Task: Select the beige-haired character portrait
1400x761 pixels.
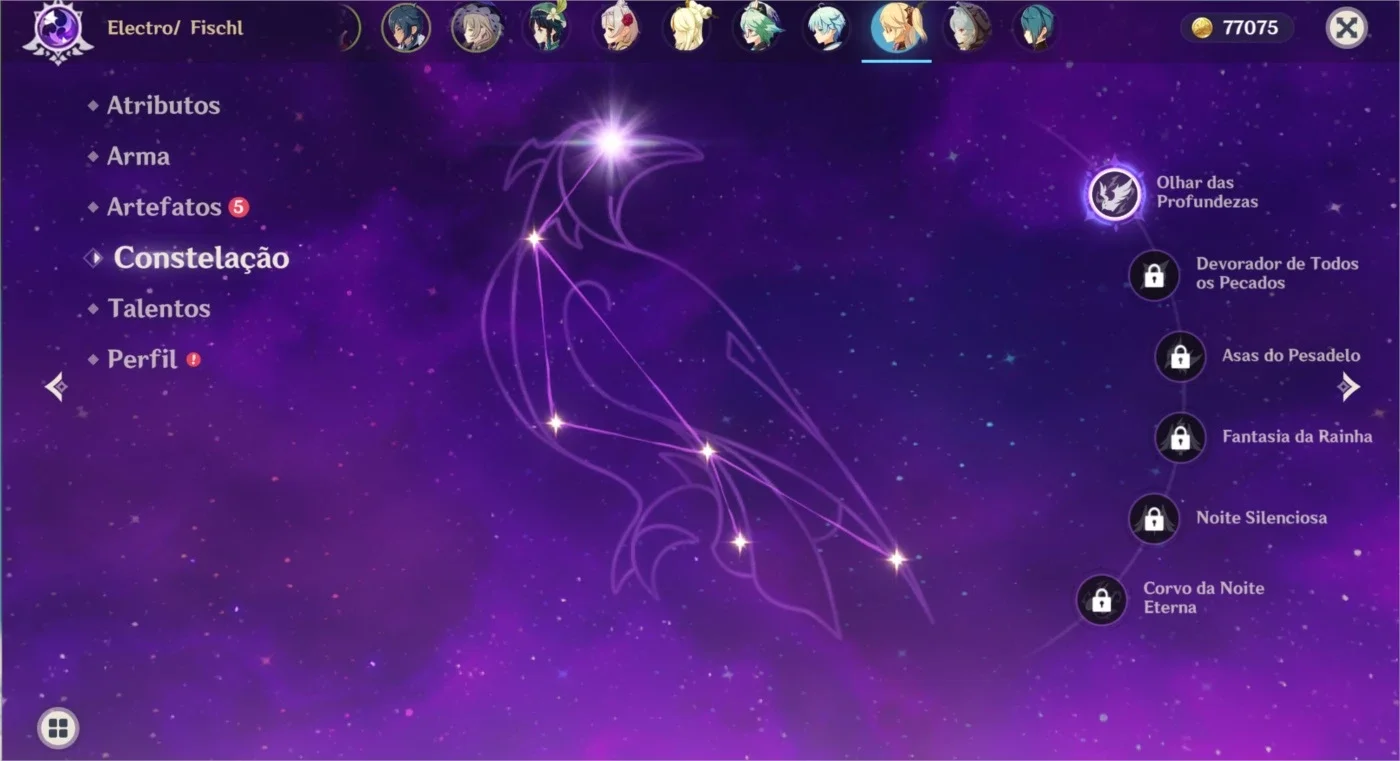Action: pos(477,28)
